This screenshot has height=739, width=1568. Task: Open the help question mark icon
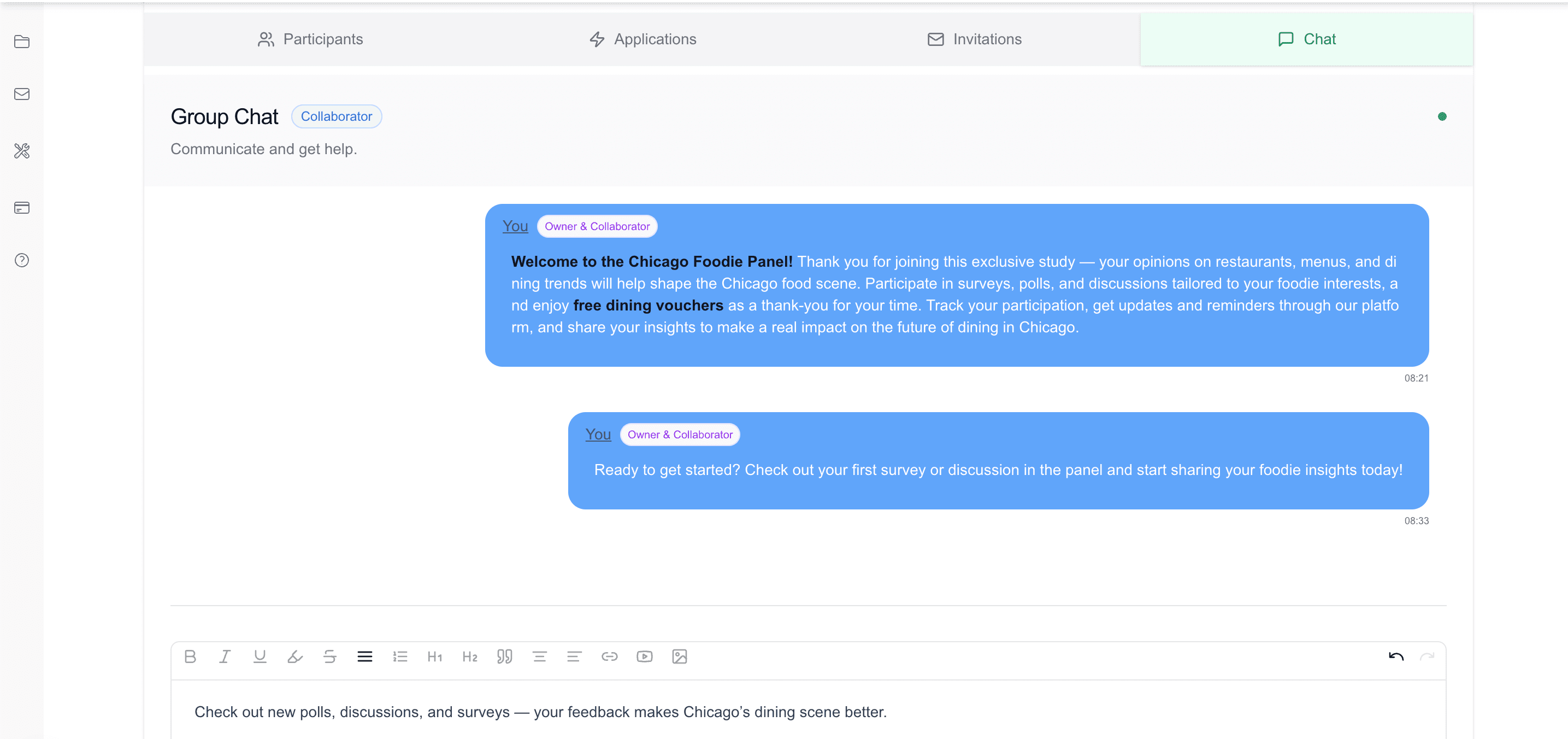pos(22,260)
